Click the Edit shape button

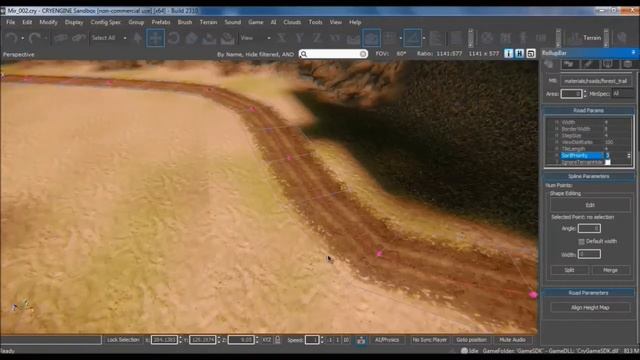pos(590,205)
